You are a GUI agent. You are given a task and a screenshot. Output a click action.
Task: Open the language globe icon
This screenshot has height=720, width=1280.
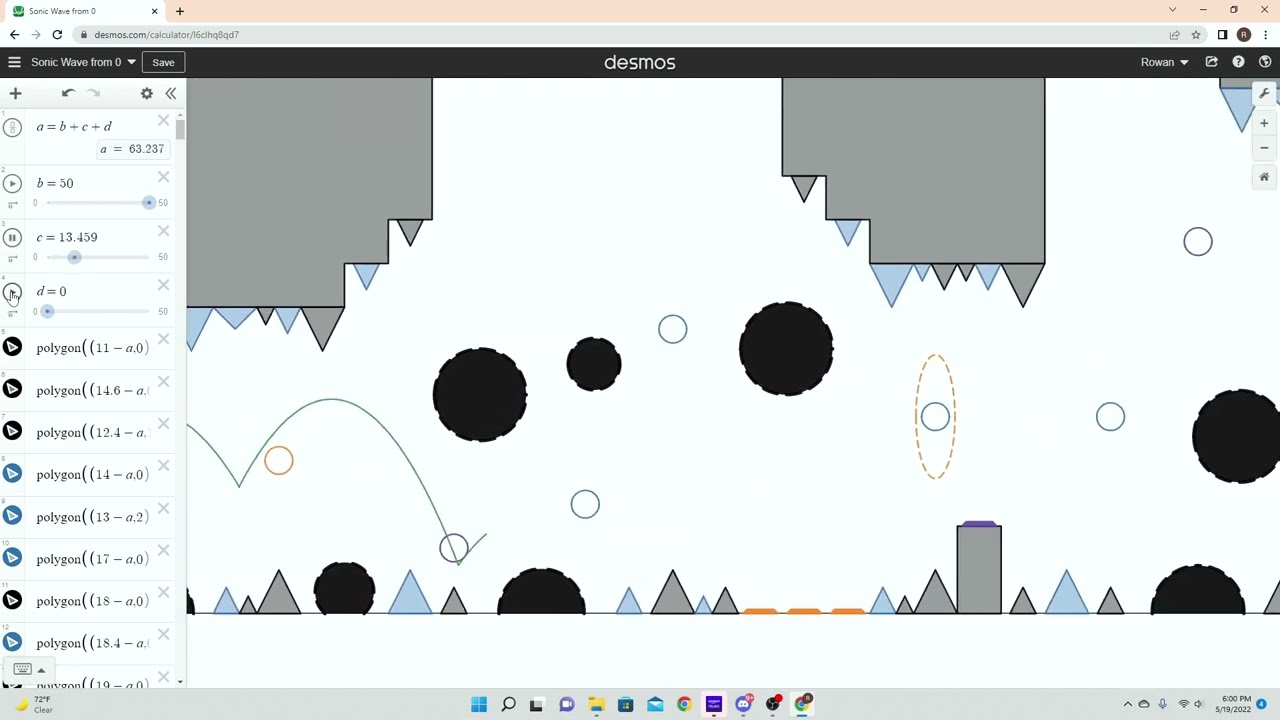[1265, 62]
